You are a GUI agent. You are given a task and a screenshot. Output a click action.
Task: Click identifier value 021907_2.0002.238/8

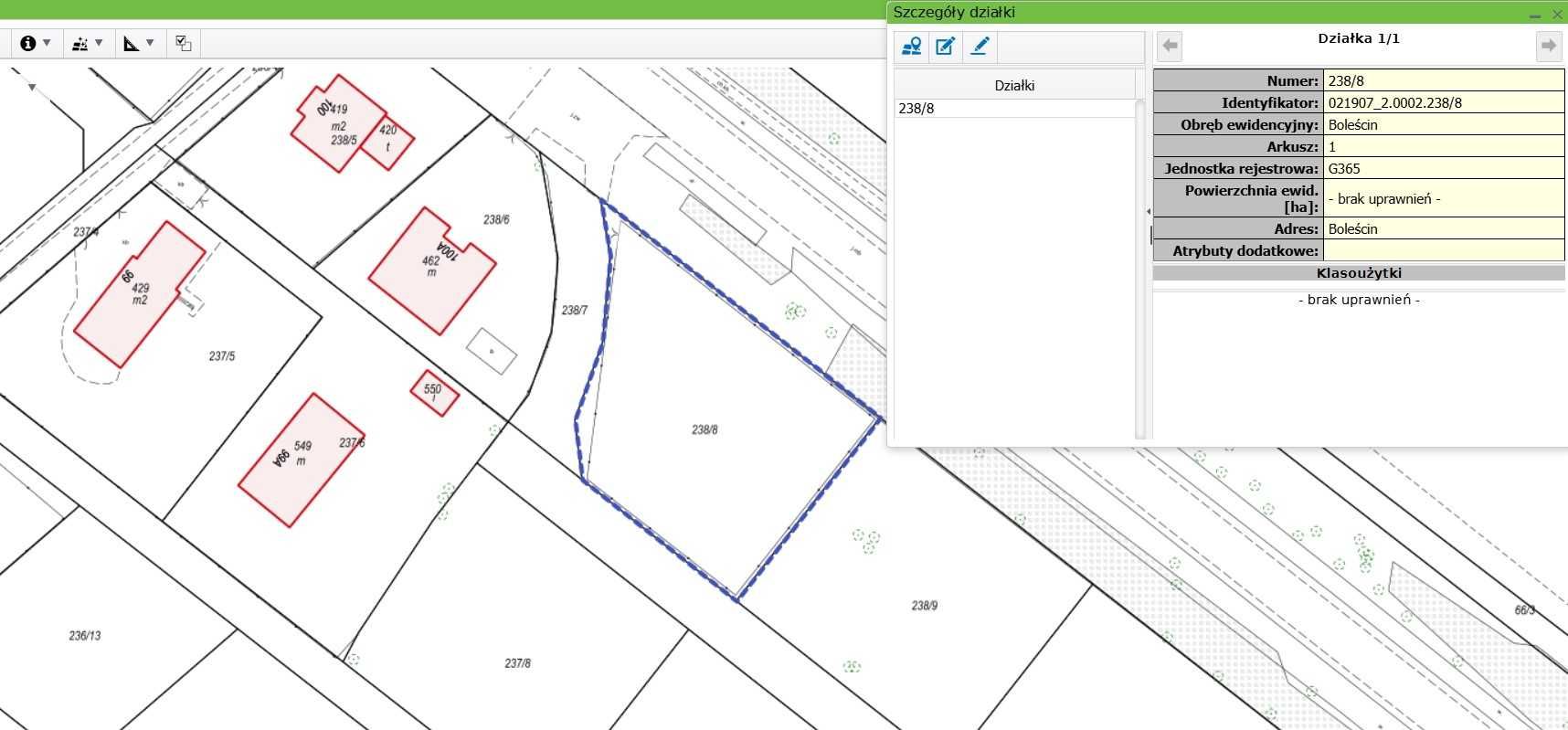(1444, 102)
